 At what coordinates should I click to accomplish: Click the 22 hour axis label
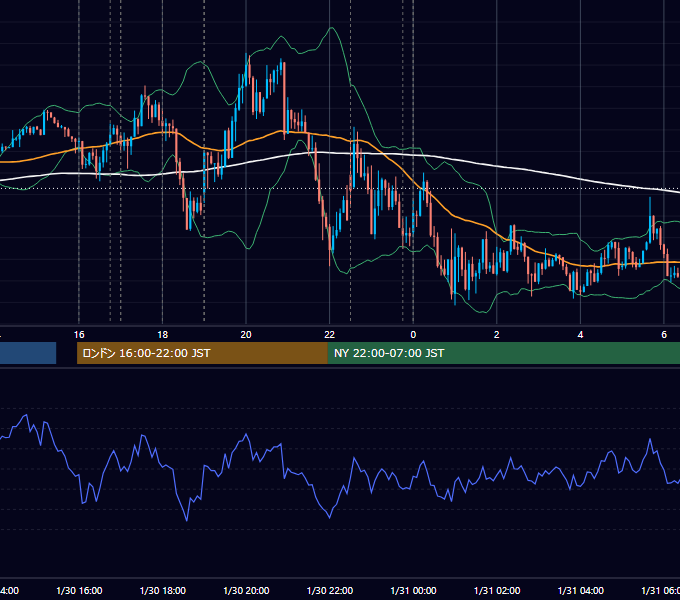coord(330,335)
